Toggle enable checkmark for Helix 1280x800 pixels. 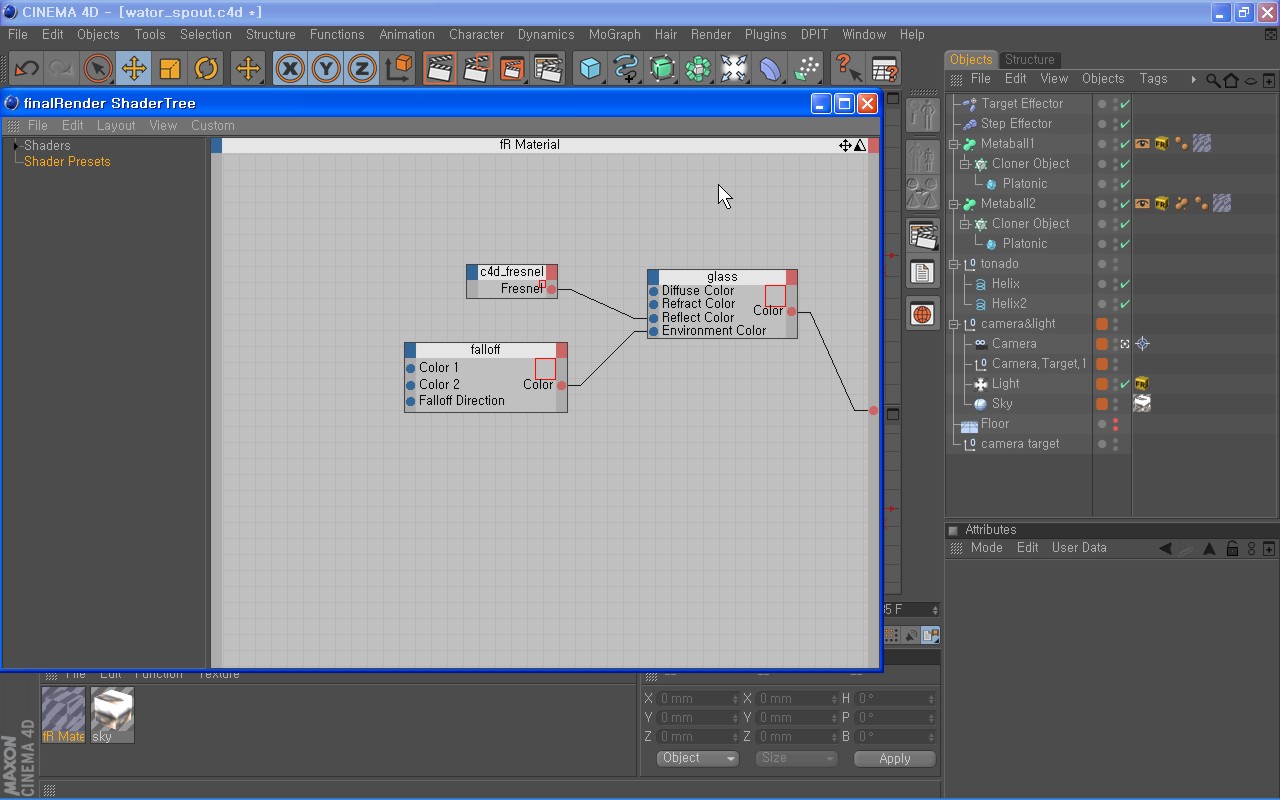click(1125, 284)
